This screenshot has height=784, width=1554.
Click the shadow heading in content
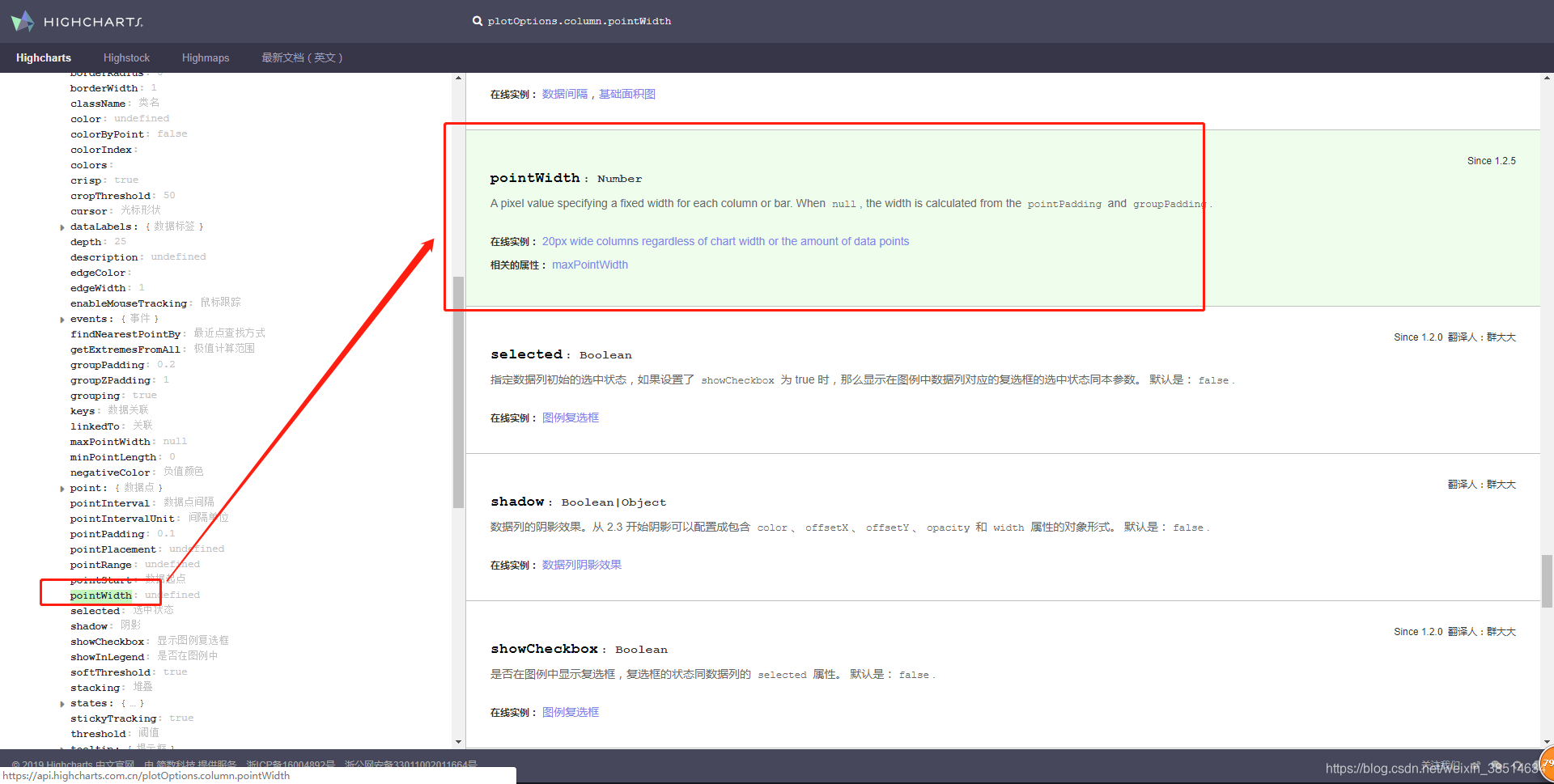point(517,502)
